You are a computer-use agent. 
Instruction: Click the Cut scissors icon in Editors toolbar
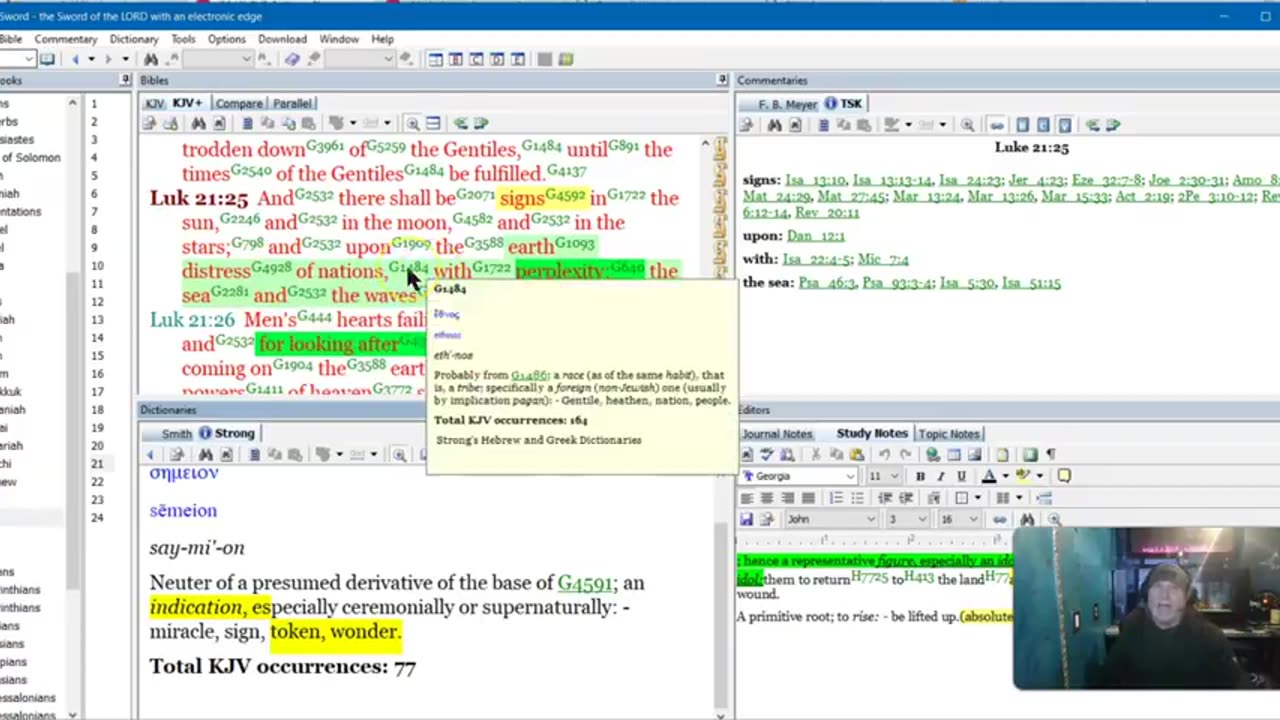click(816, 455)
